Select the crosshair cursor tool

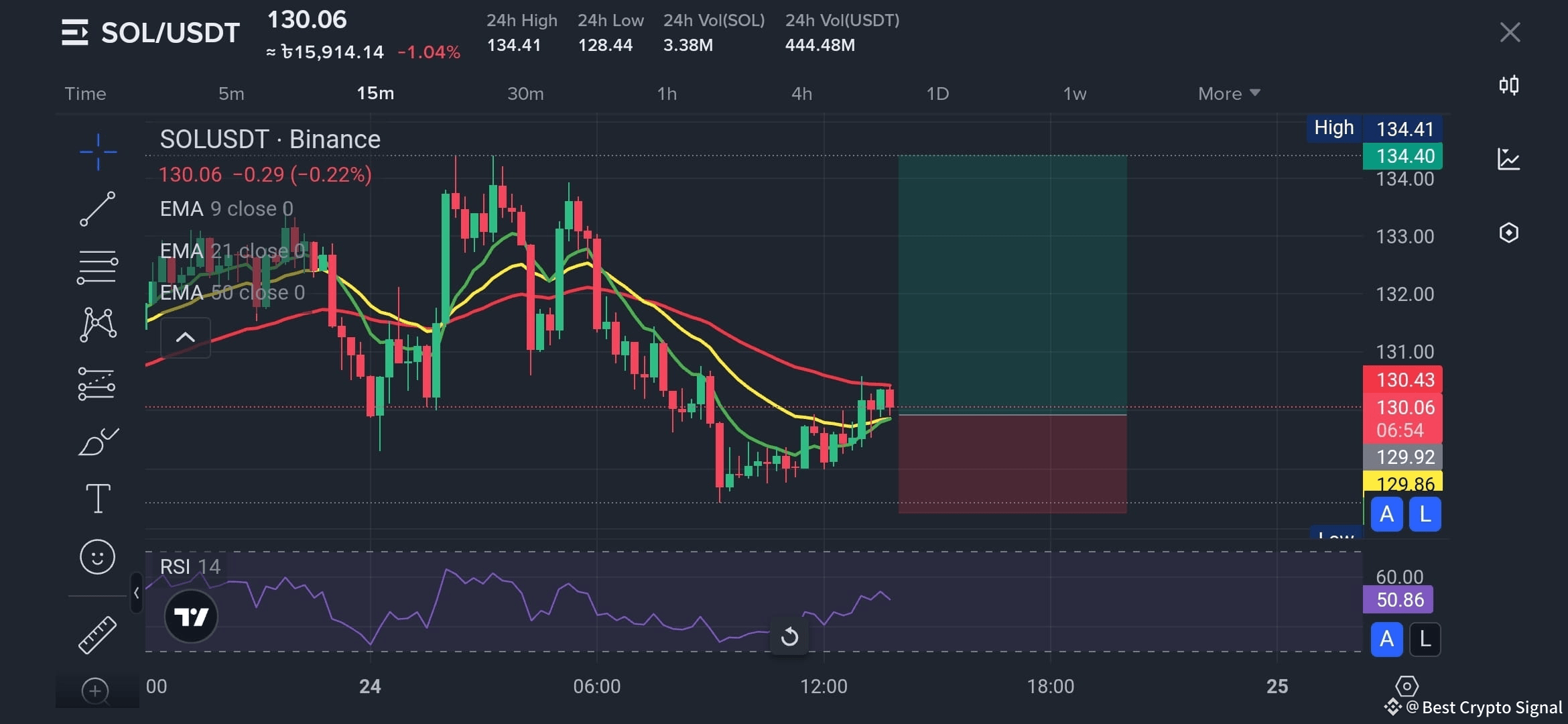tap(98, 152)
